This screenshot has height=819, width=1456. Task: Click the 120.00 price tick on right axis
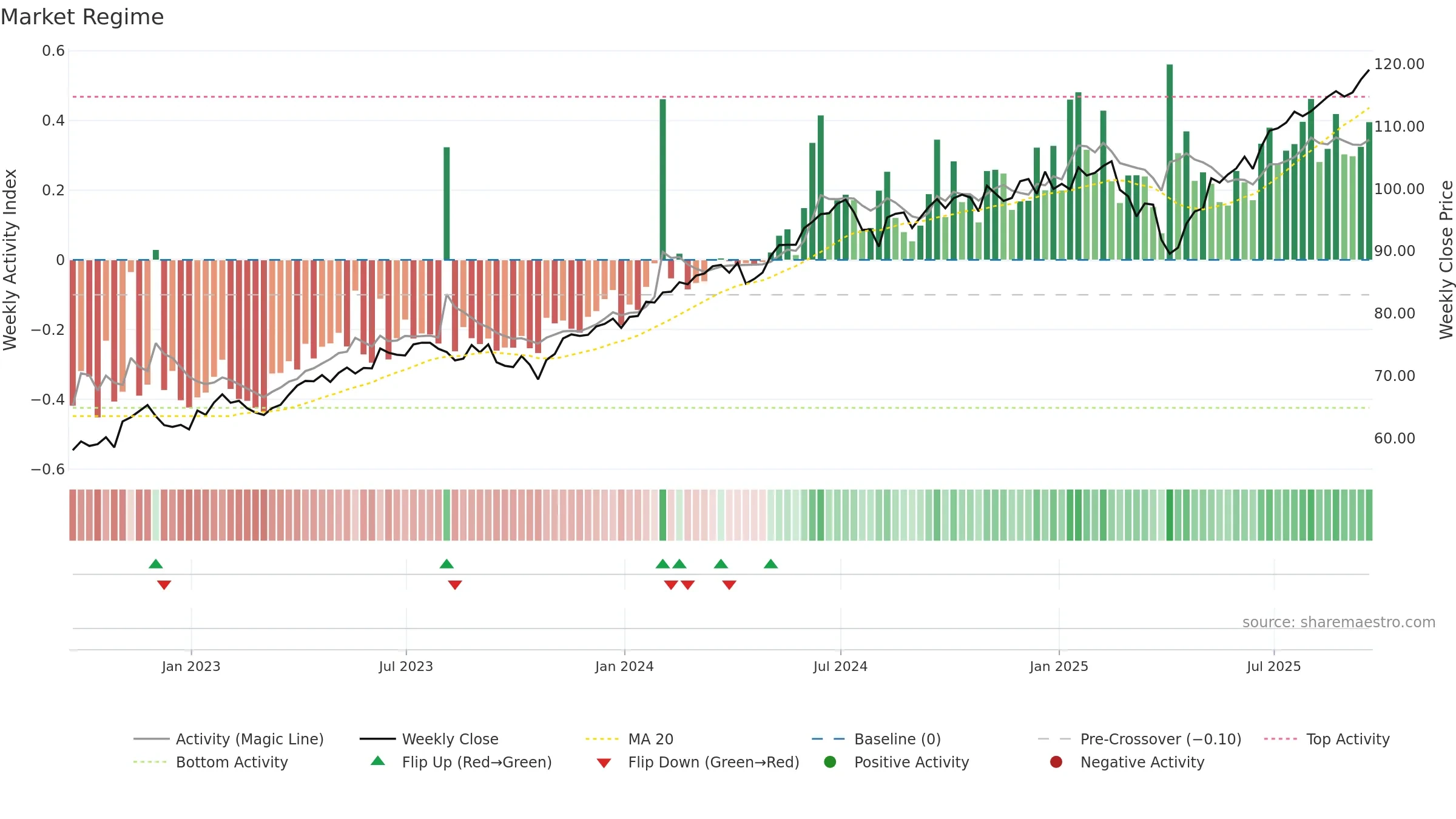tap(1399, 64)
